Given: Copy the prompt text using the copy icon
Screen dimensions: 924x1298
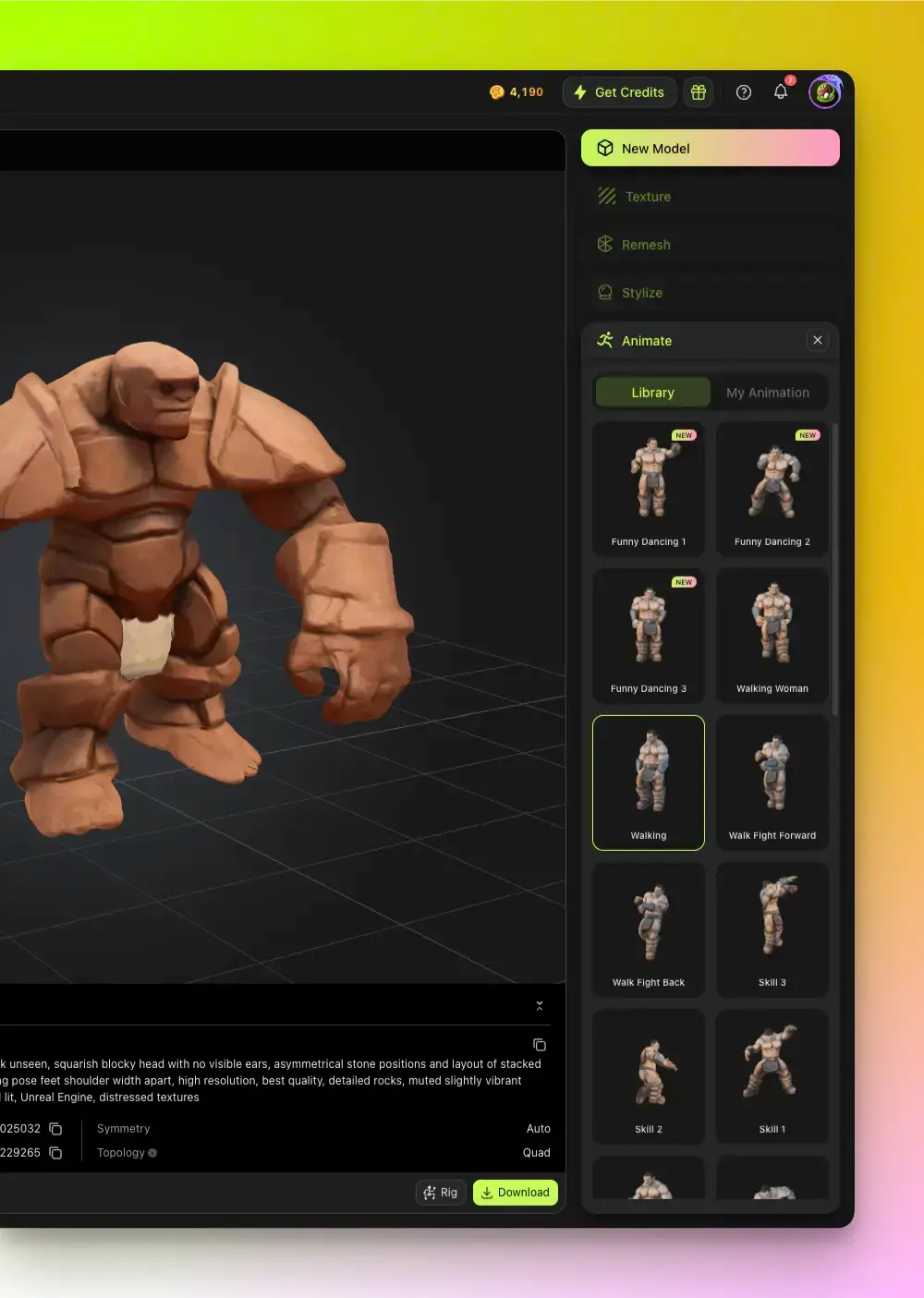Looking at the screenshot, I should [x=540, y=1044].
